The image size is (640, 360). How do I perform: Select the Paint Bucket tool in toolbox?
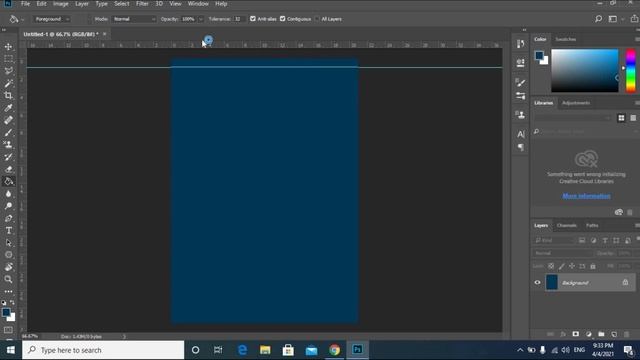[8, 181]
